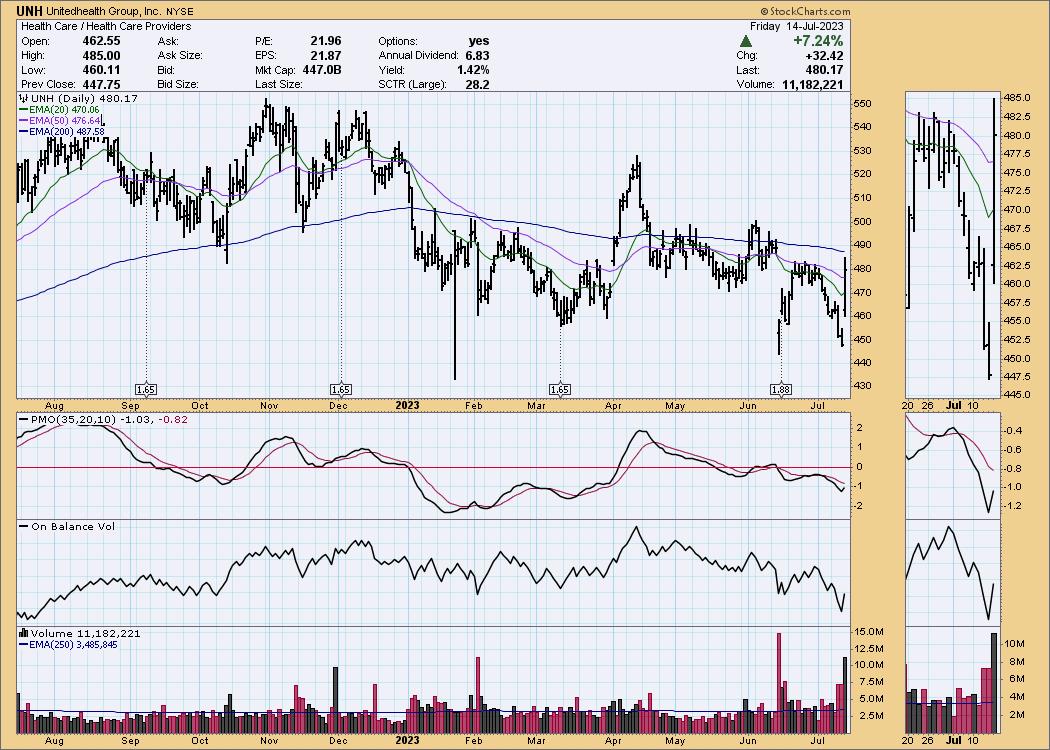Viewport: 1050px width, 750px height.
Task: Click the P/E value 21.96
Action: [325, 41]
